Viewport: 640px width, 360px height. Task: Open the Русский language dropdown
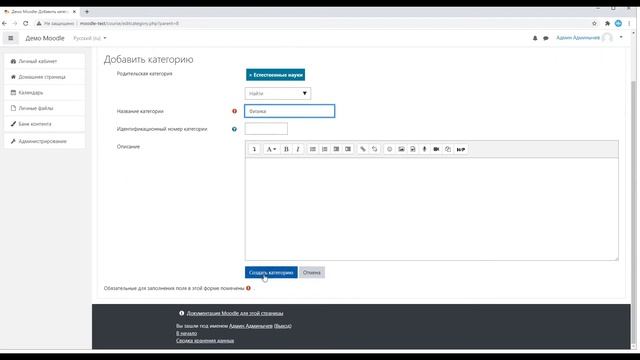(90, 38)
